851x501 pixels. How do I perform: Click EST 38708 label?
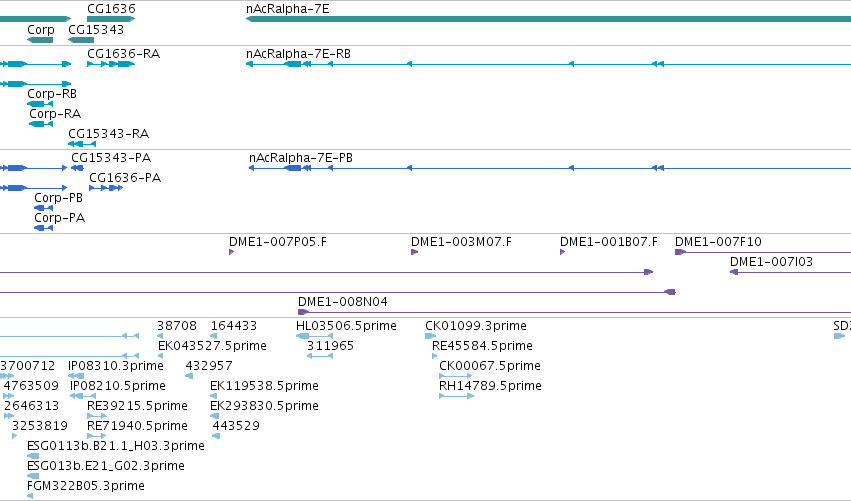(177, 326)
